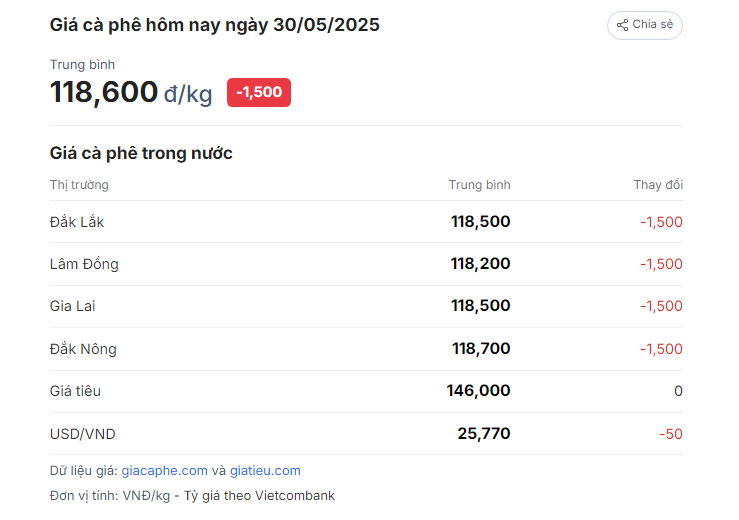This screenshot has width=739, height=520.
Task: Click the Giá tiêu pepper price row
Action: pos(366,391)
